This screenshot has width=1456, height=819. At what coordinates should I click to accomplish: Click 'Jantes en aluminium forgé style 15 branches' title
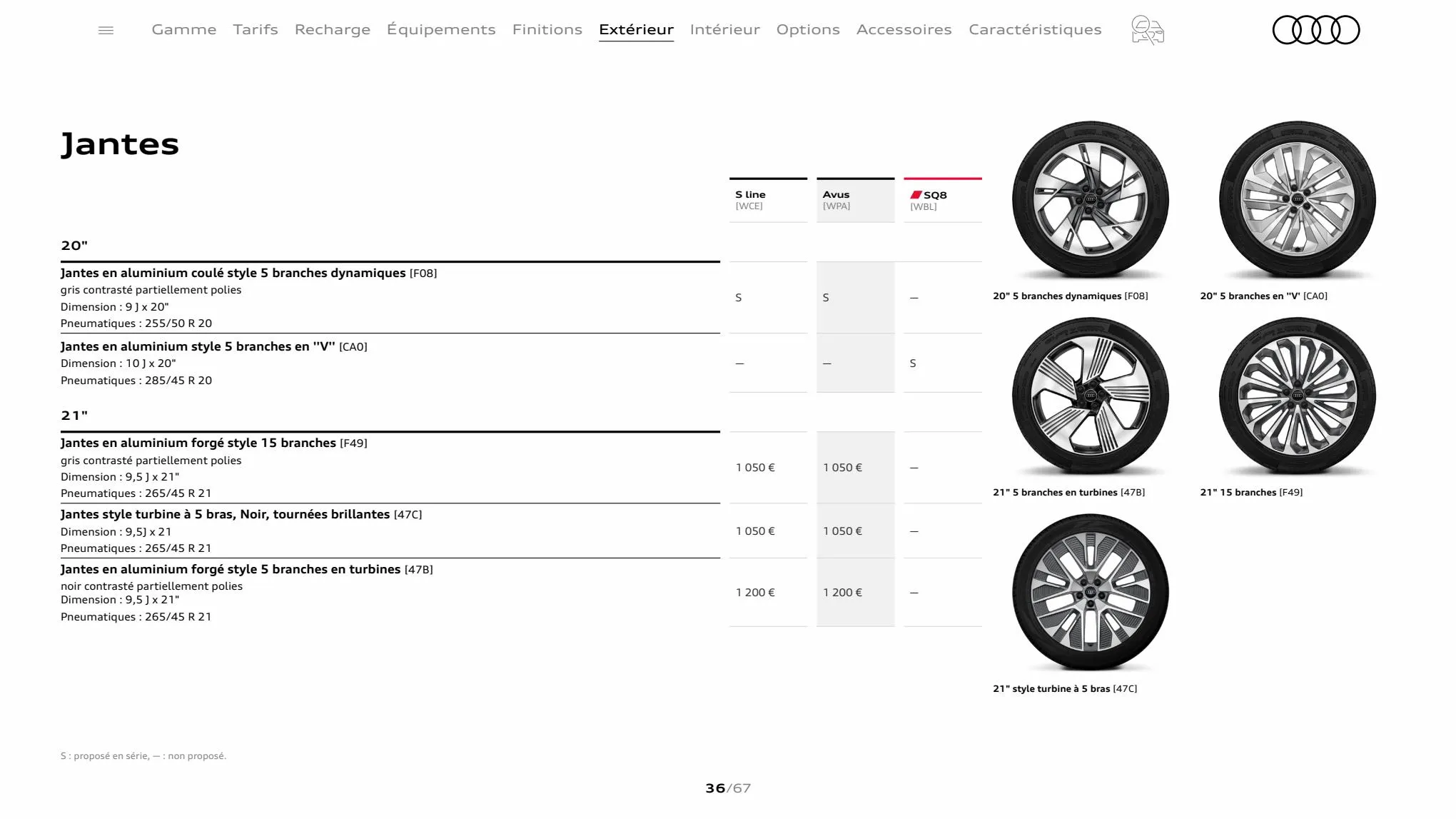point(214,443)
